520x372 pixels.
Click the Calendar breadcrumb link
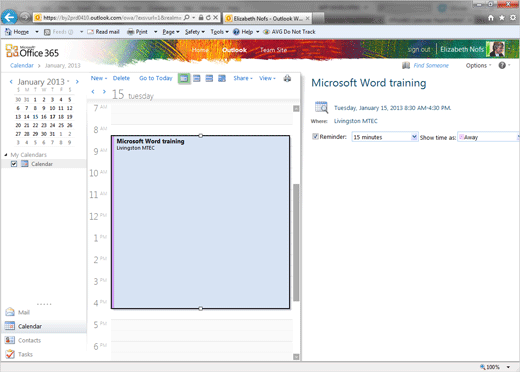point(22,65)
